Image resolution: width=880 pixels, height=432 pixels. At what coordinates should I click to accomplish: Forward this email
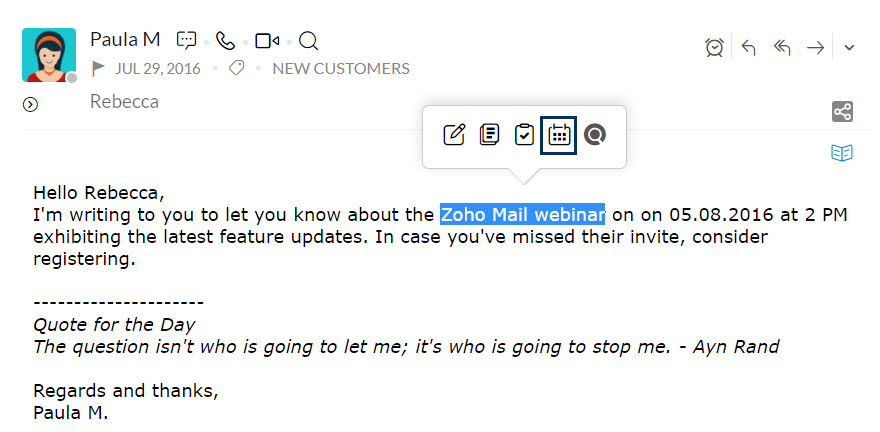click(816, 47)
